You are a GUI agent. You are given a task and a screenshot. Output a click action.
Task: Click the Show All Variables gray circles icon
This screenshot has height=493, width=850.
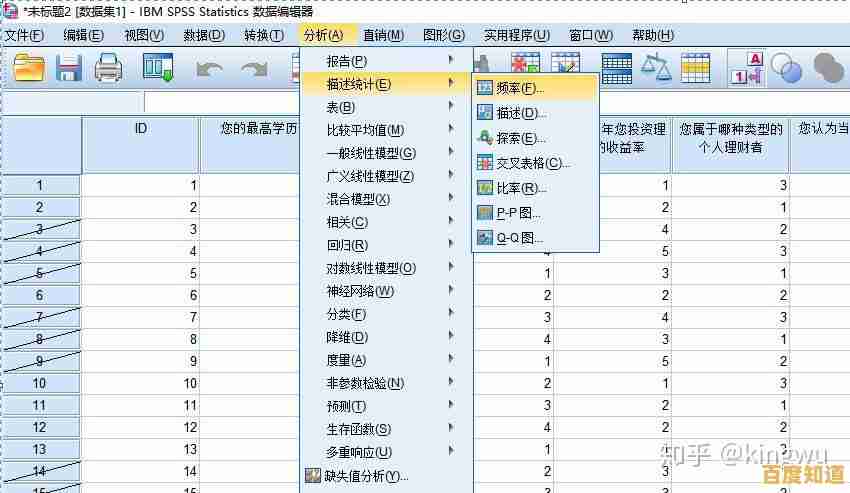click(828, 68)
